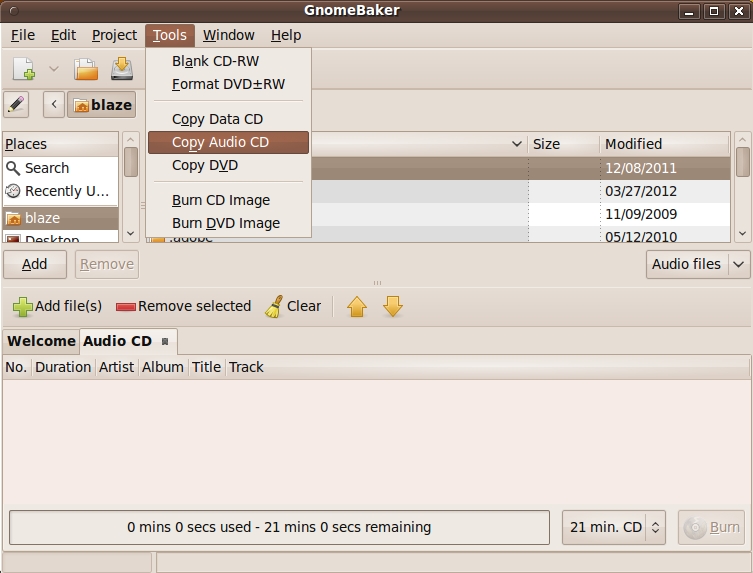The image size is (753, 573).
Task: Select Recently Used in Places sidebar
Action: coord(61,191)
